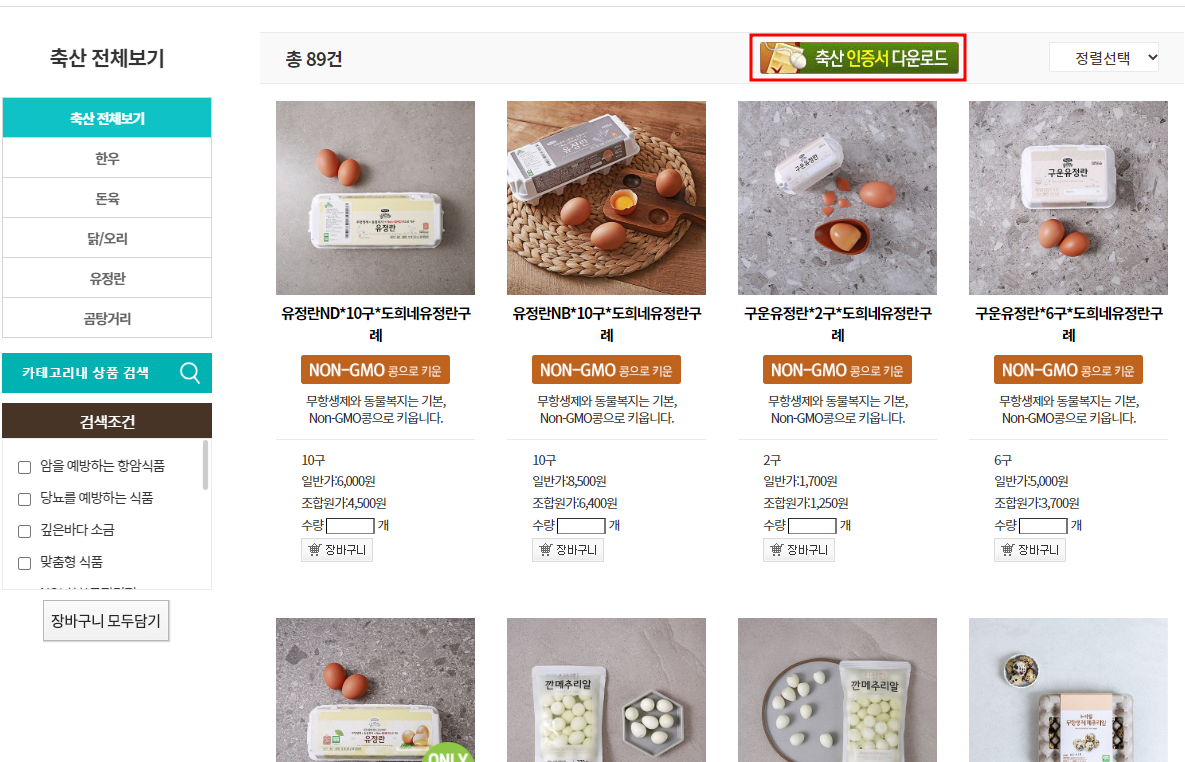
Task: Click quantity field for 유정란ND 10구
Action: [350, 525]
